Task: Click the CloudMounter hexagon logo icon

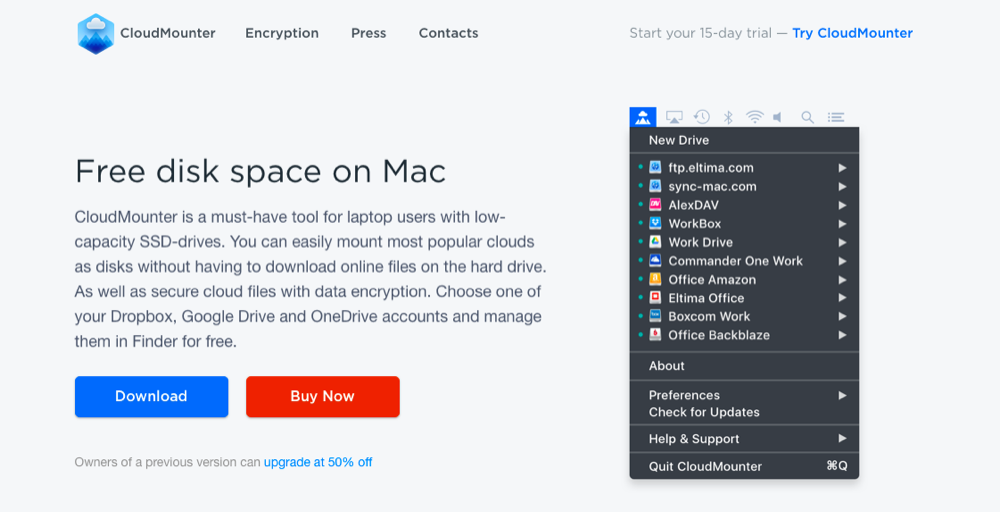Action: point(96,34)
